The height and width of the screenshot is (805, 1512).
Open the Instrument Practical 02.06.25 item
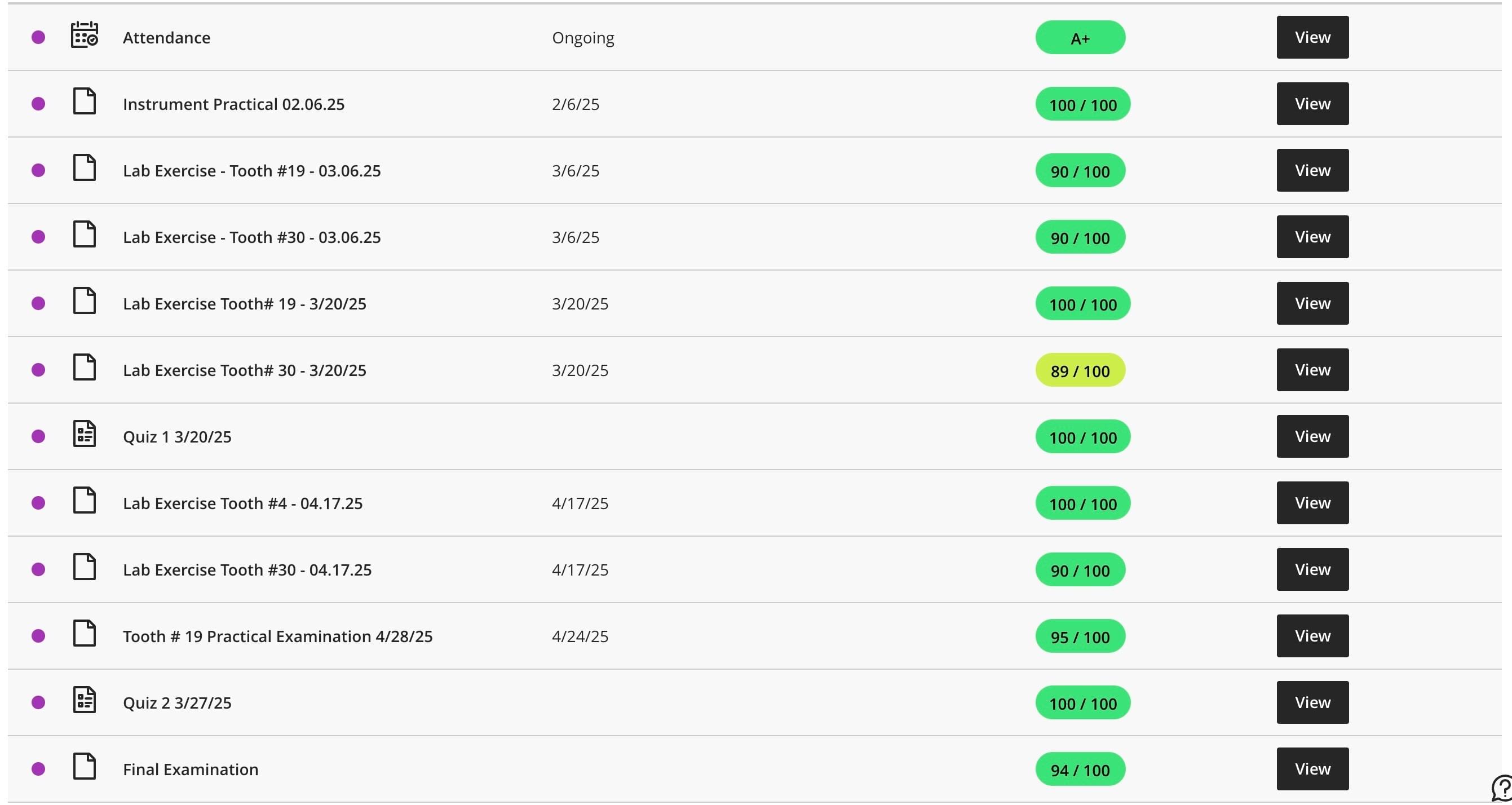(233, 104)
